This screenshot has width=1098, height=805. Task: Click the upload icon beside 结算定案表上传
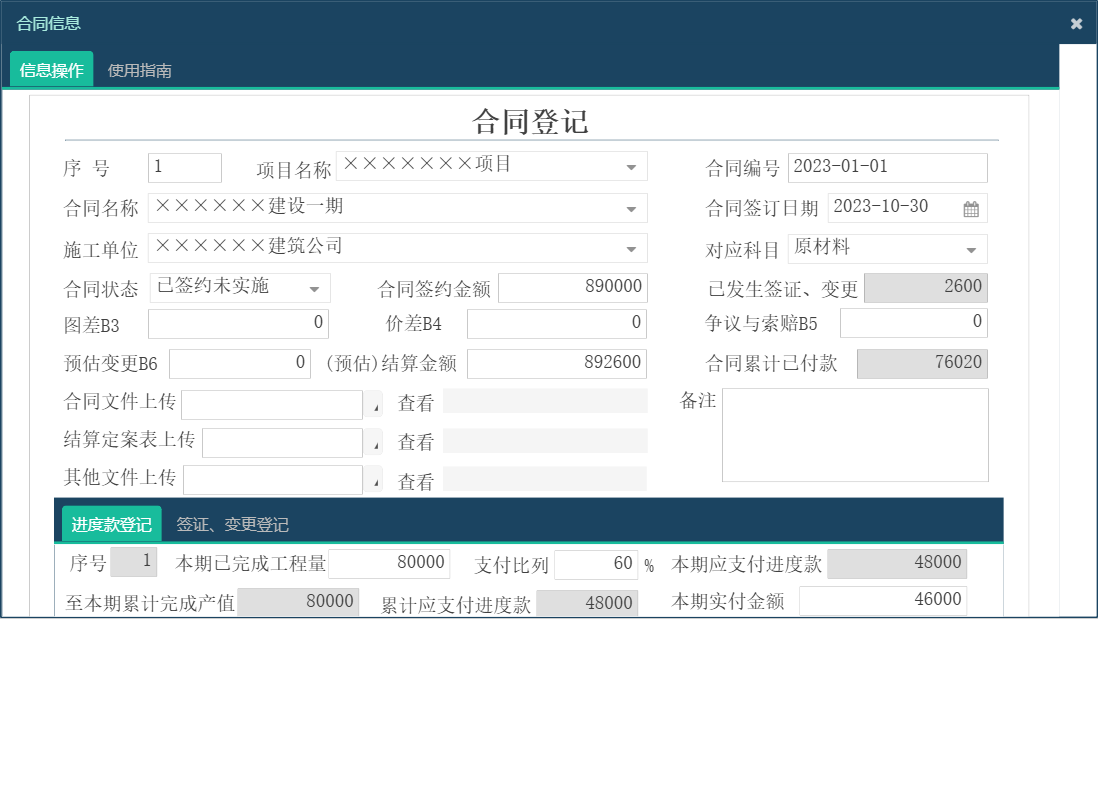pos(376,444)
